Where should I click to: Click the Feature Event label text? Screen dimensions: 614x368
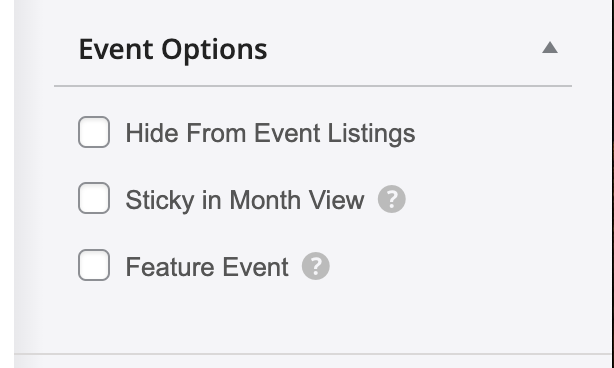(207, 267)
